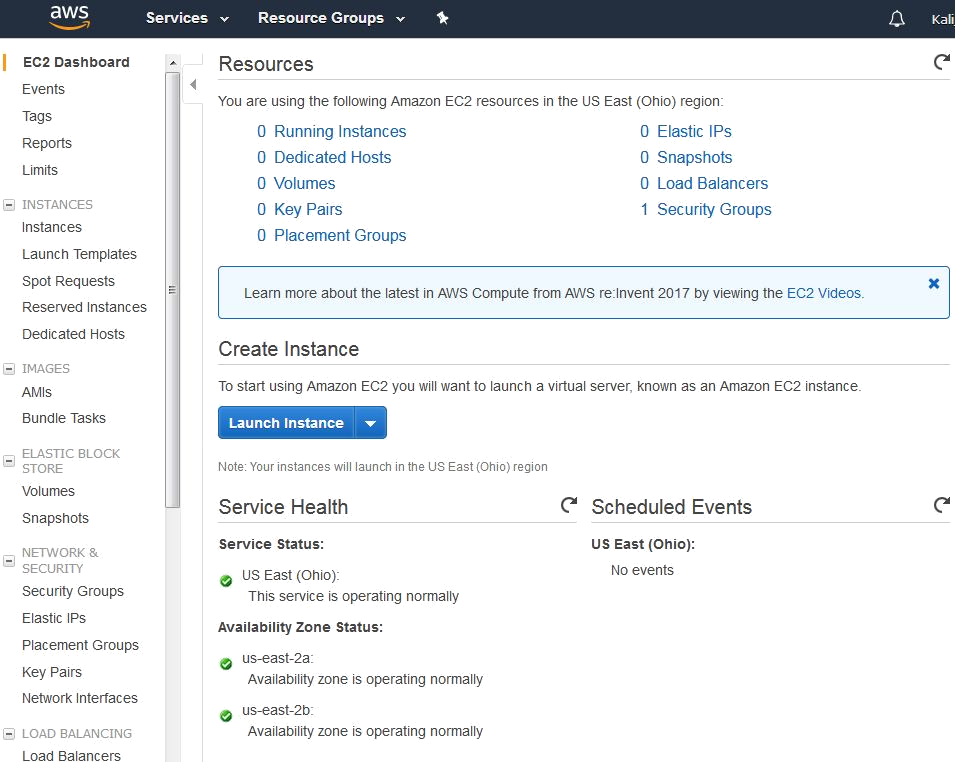Refresh the Resources section

941,63
